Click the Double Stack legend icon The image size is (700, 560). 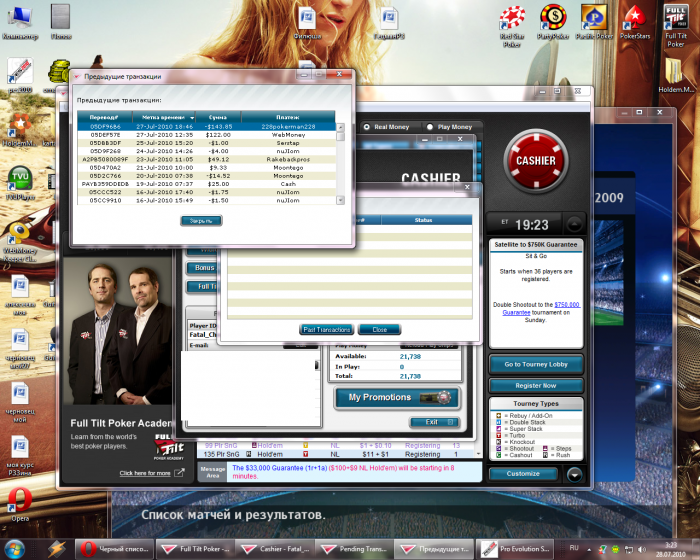(498, 422)
